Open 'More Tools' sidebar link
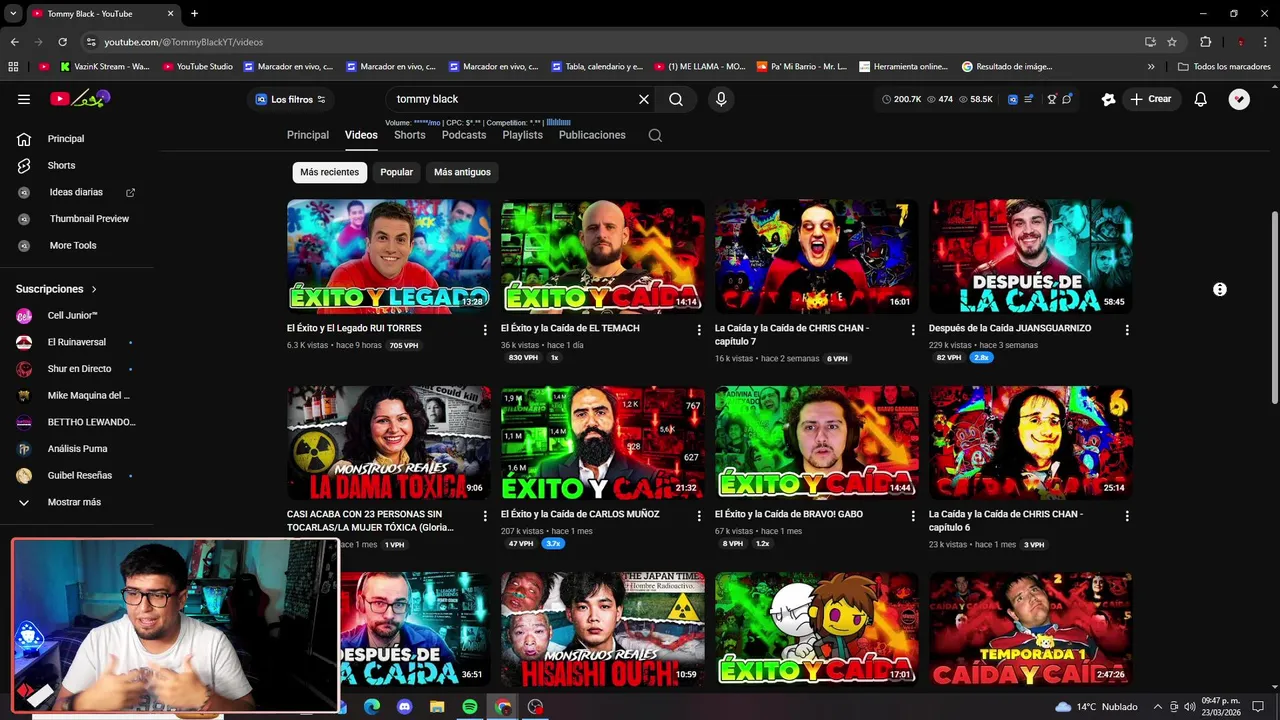Screen dimensions: 1280x720 (x=74, y=245)
